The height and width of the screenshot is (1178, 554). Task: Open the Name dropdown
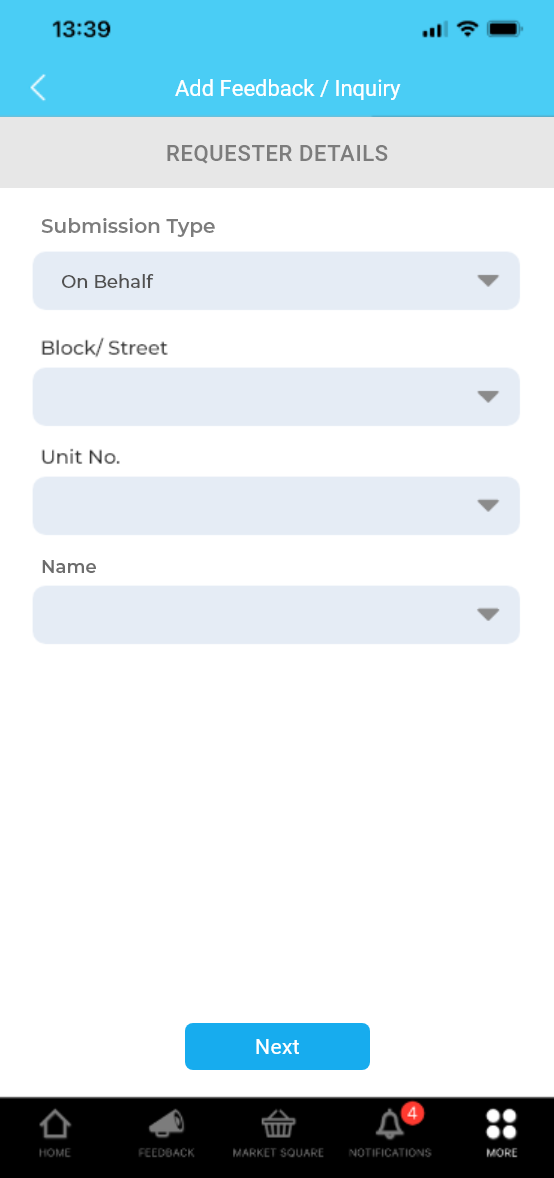coord(276,615)
